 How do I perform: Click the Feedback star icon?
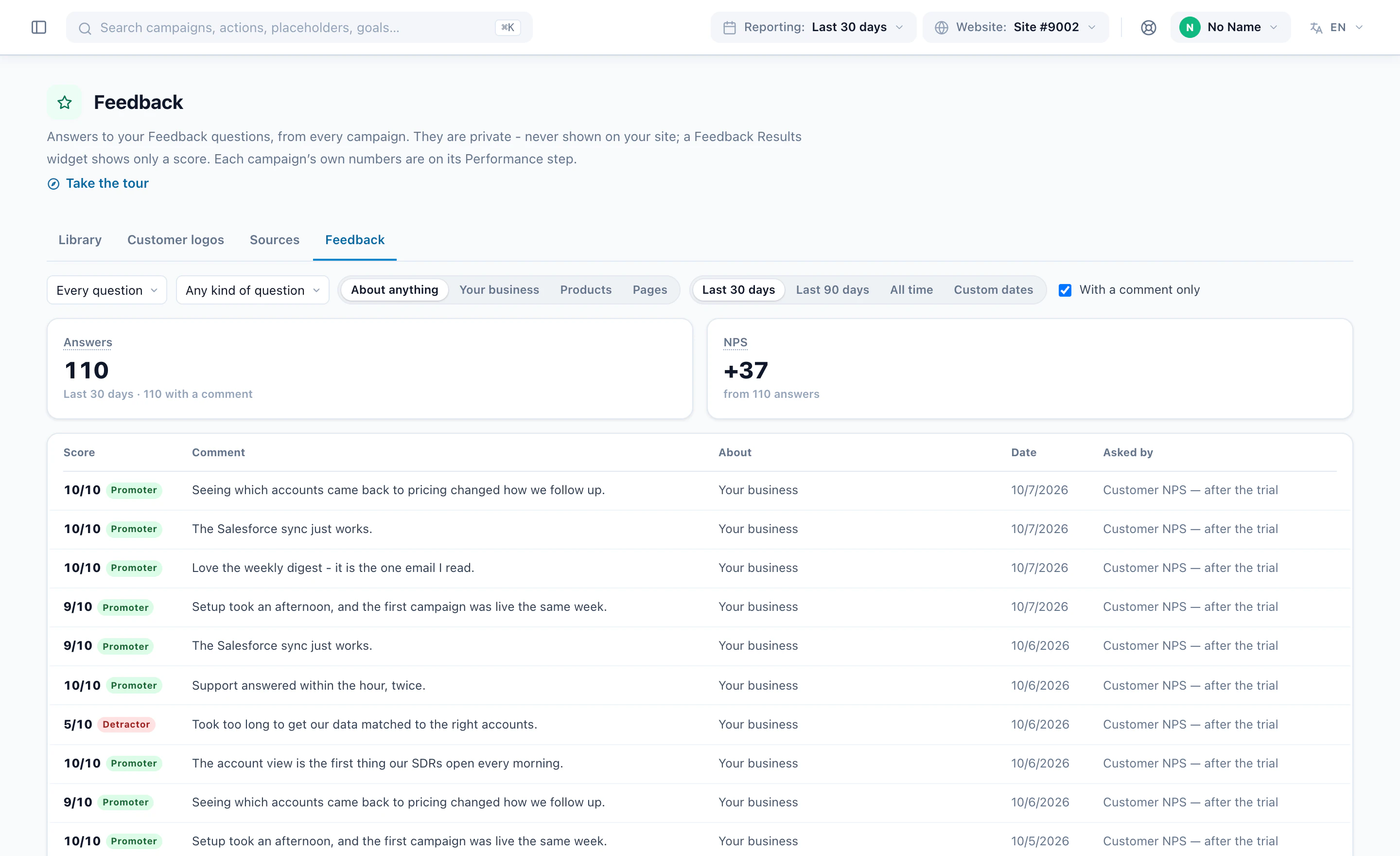[x=64, y=102]
